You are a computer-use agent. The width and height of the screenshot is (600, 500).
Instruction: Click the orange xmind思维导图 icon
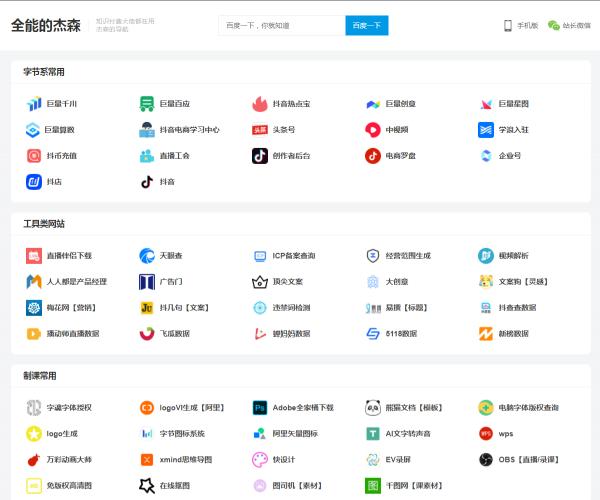(x=147, y=459)
